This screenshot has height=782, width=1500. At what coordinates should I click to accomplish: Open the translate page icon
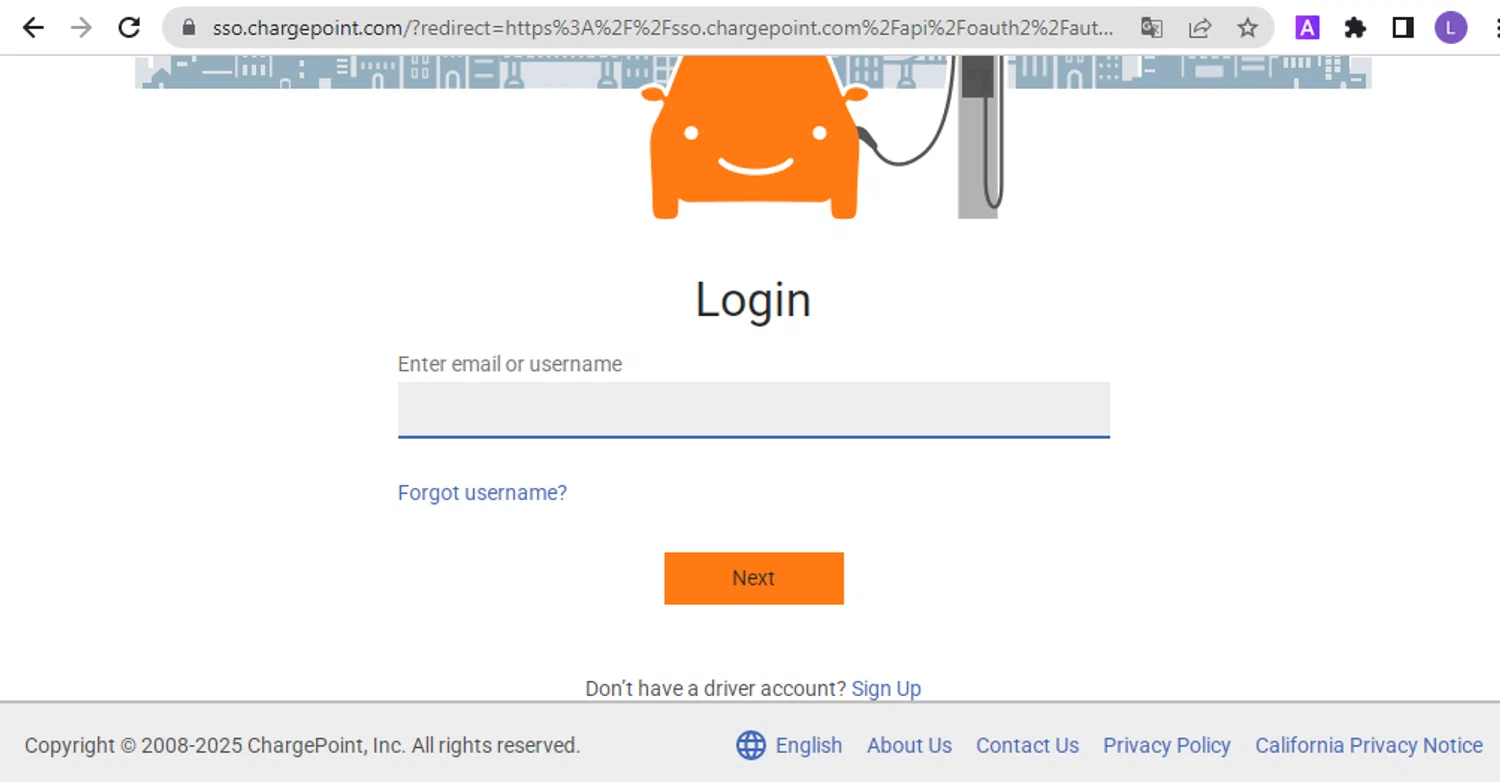click(x=1152, y=28)
